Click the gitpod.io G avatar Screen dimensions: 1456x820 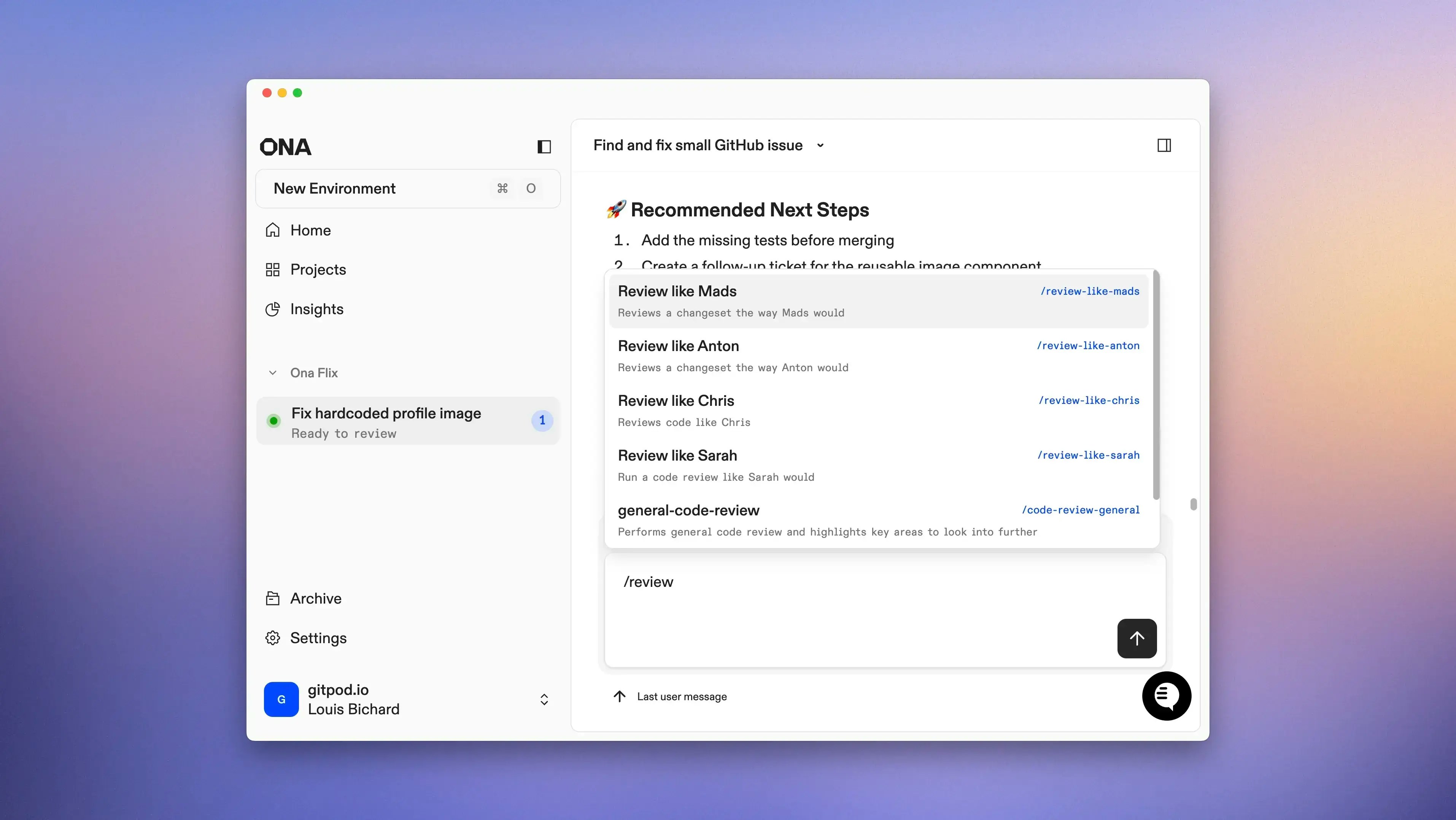(x=281, y=699)
